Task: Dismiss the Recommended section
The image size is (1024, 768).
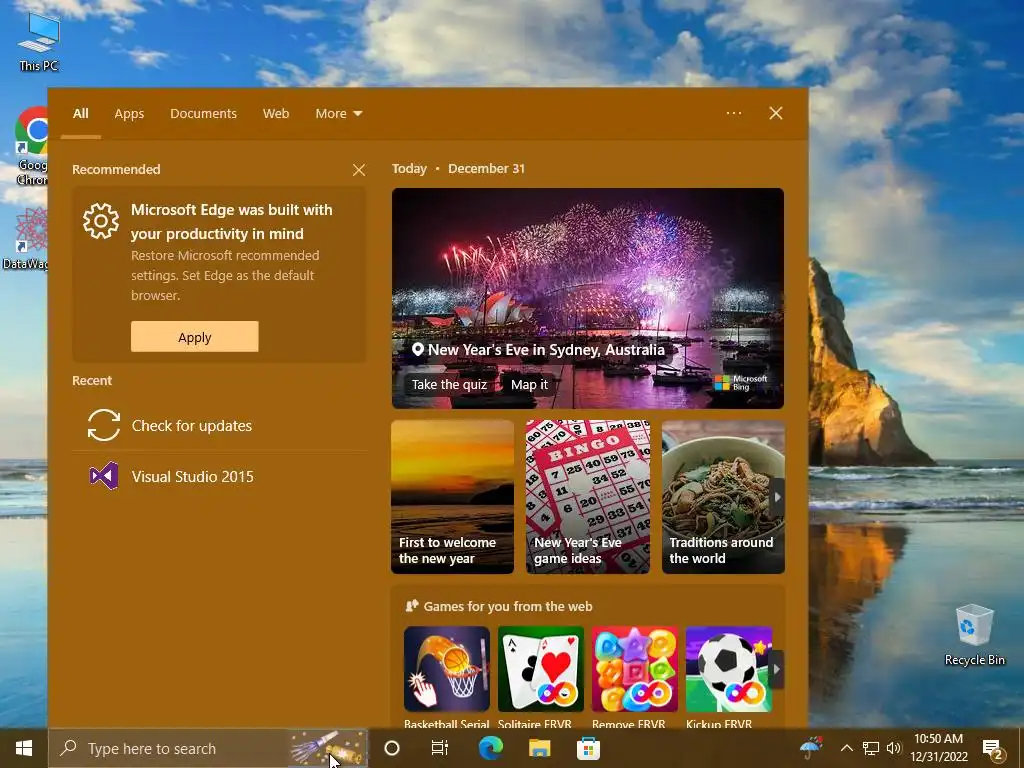Action: (359, 170)
